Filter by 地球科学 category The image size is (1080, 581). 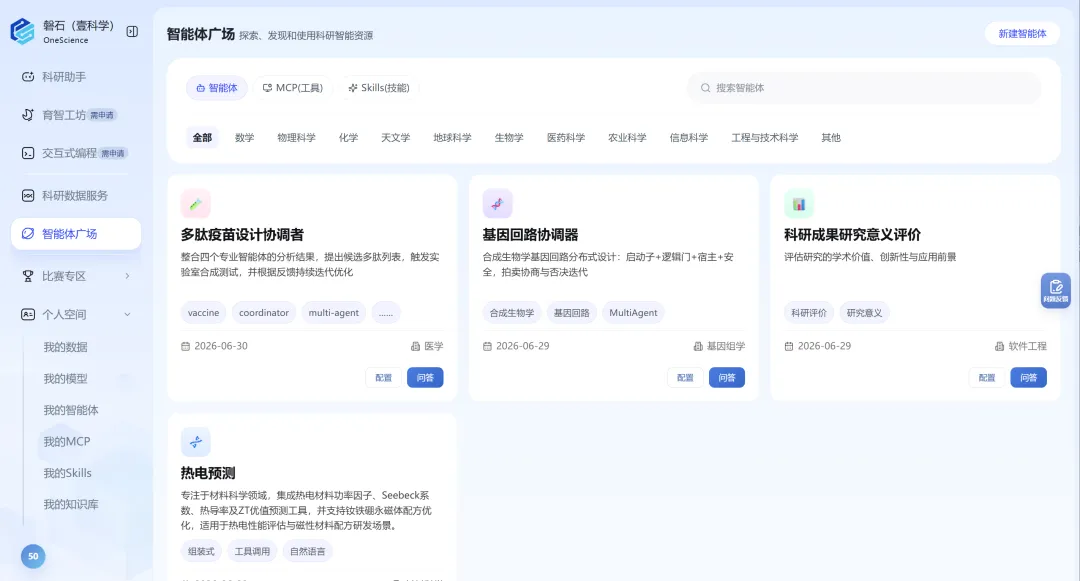[453, 138]
